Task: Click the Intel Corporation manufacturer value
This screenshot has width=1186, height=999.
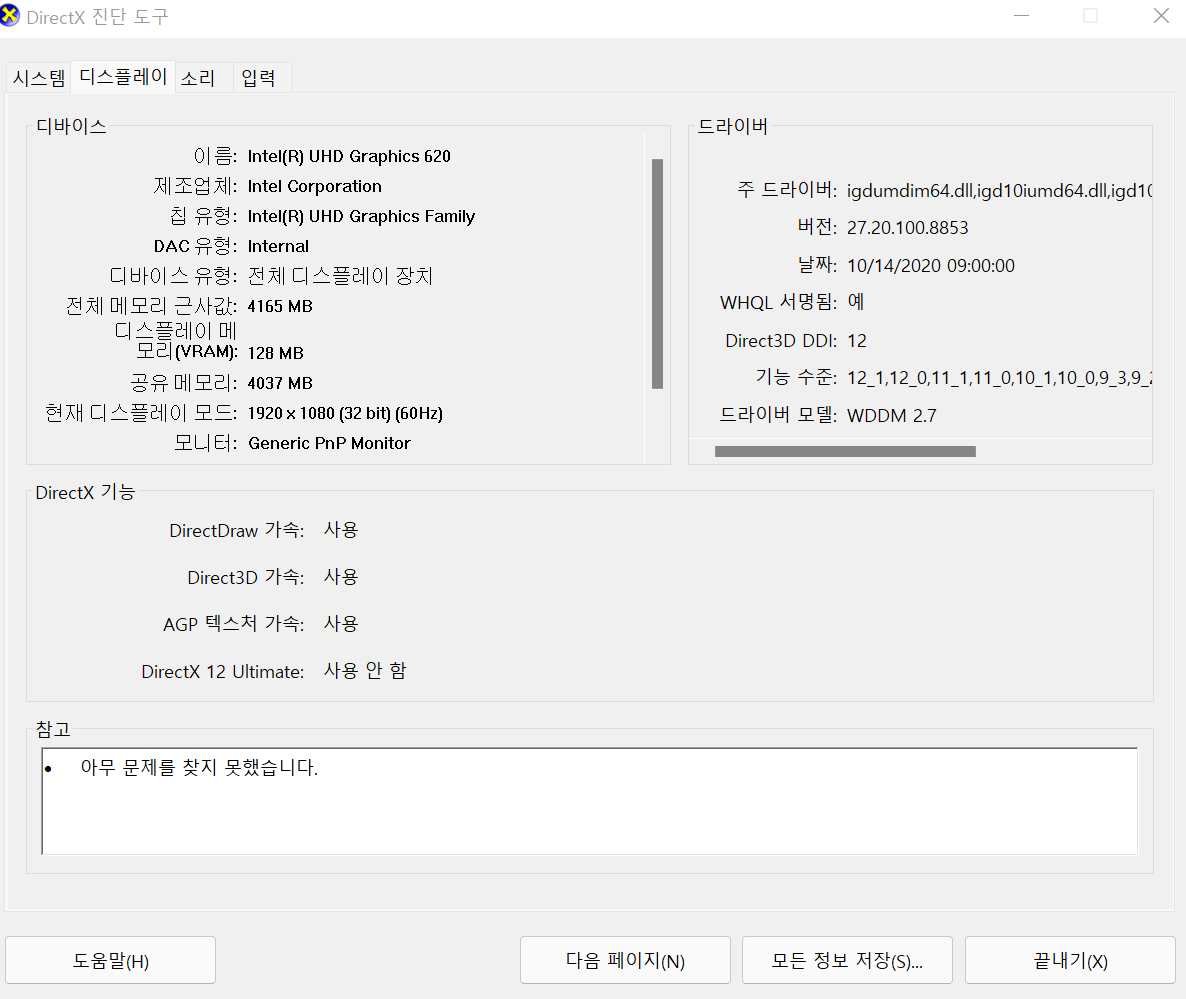Action: coord(315,186)
